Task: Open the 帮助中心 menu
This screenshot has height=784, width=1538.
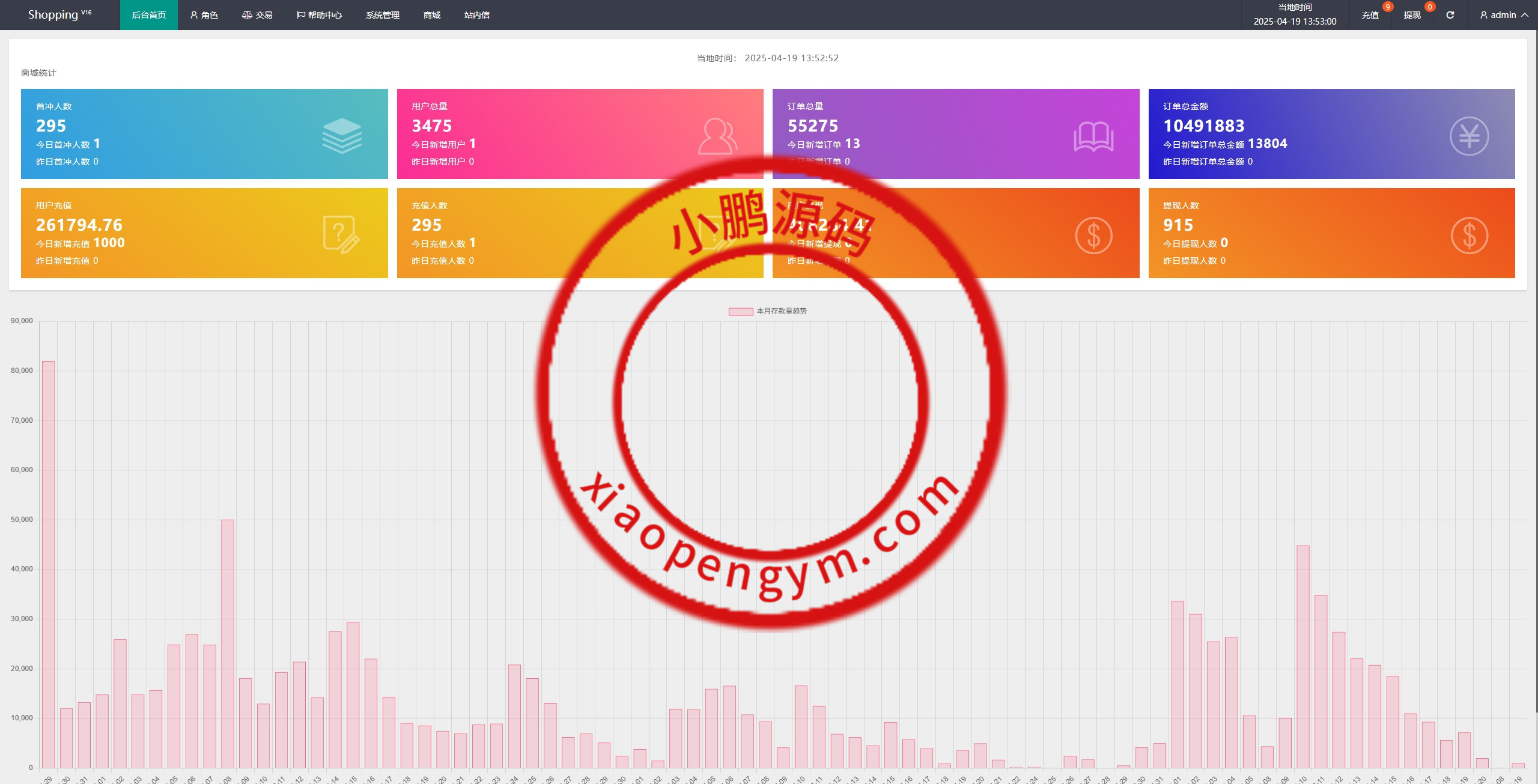Action: 319,15
